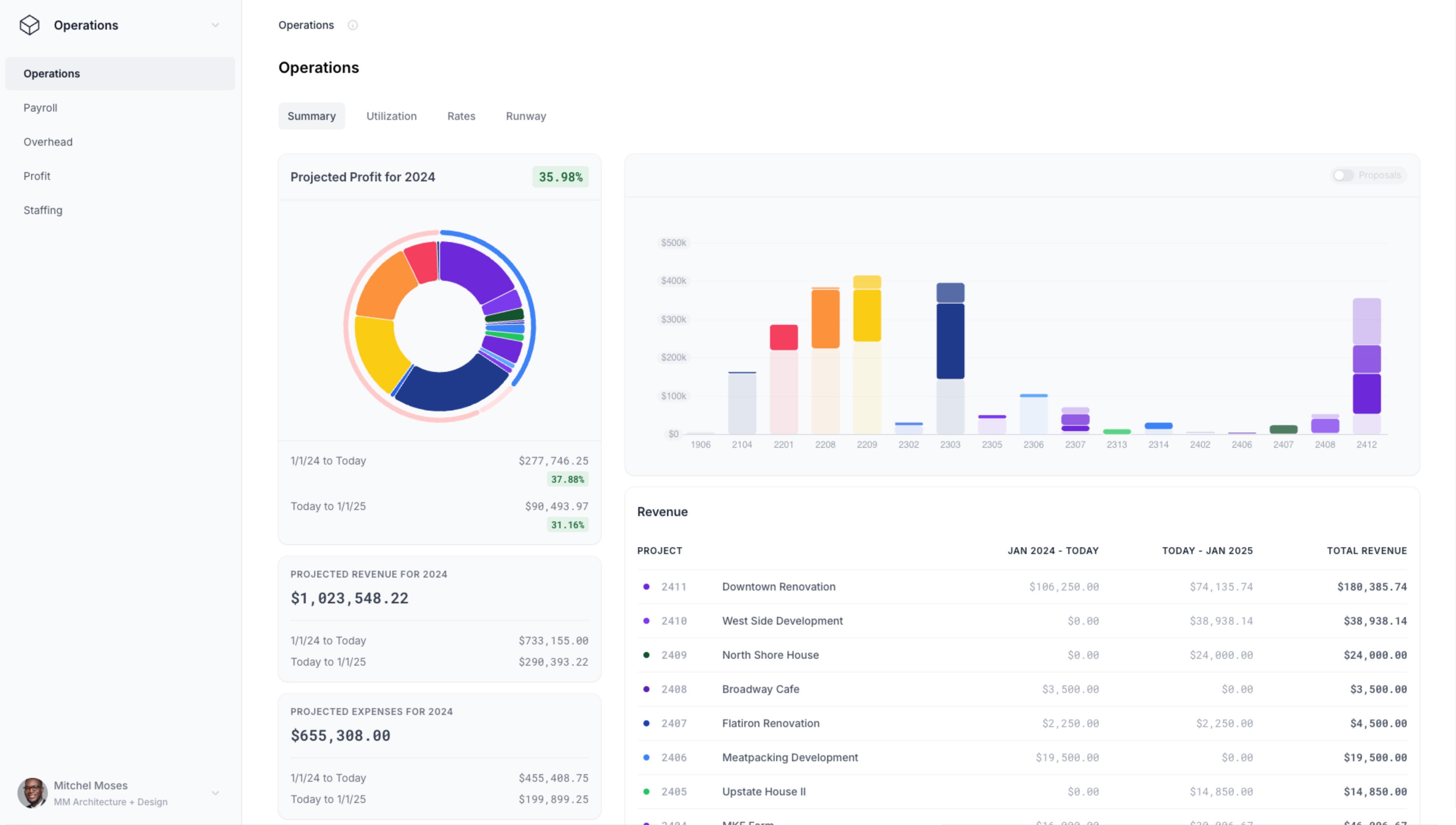The height and width of the screenshot is (825, 1456).
Task: Click the 31.16% profit badge
Action: tap(568, 525)
